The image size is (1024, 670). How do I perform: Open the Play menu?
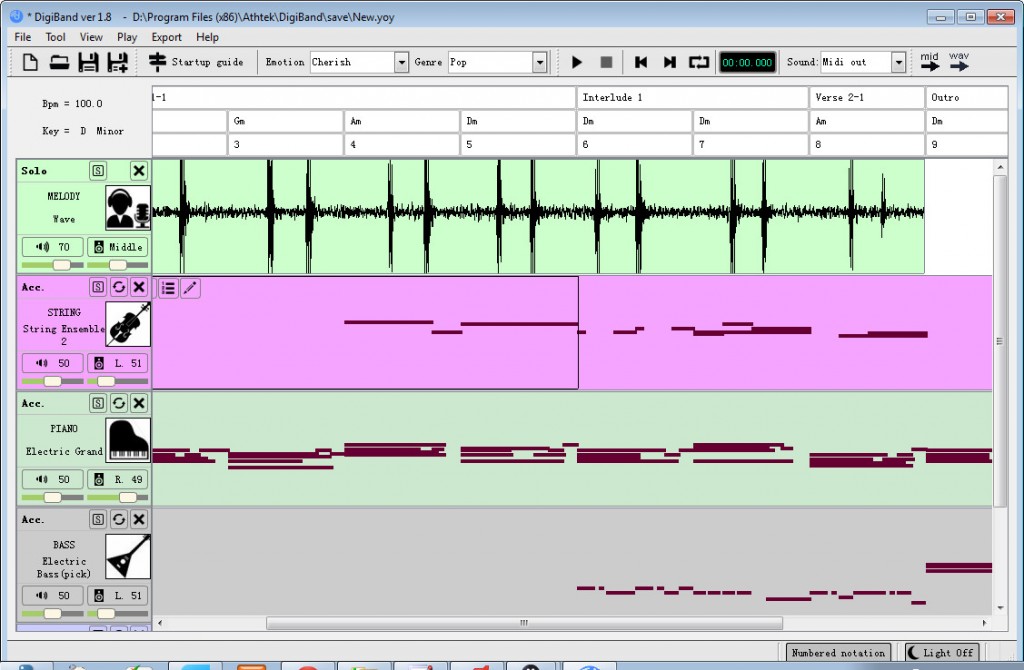pyautogui.click(x=127, y=37)
